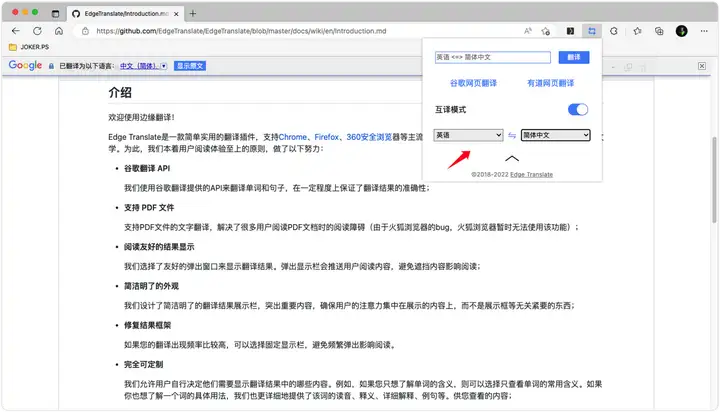Screen dimensions: 720x412
Task: Toggle the 互译模式 switch off
Action: (x=578, y=109)
